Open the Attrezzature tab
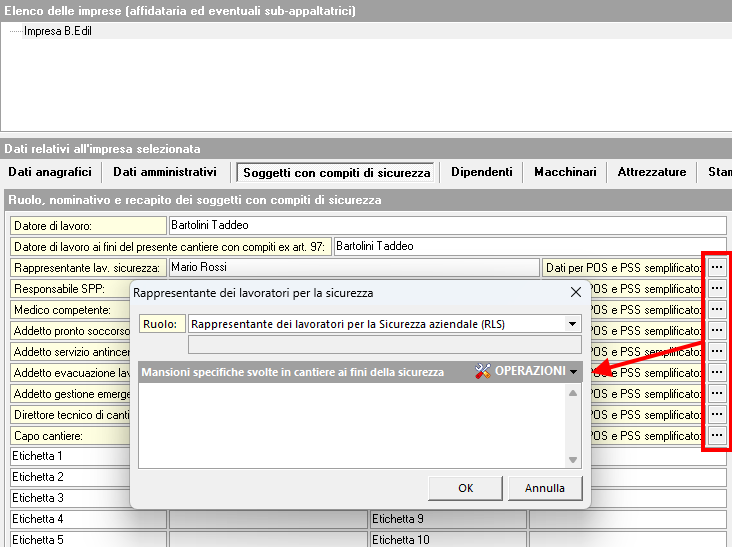The image size is (732, 547). coord(652,172)
